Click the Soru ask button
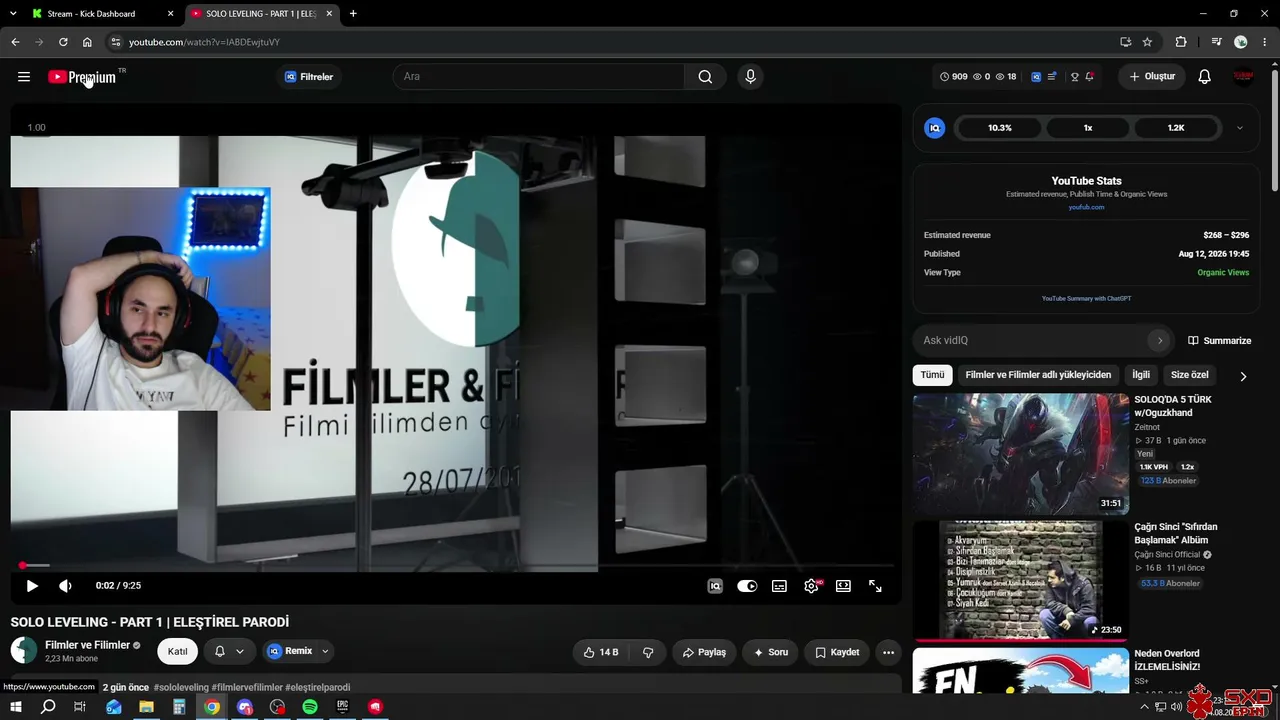This screenshot has height=720, width=1280. (771, 652)
